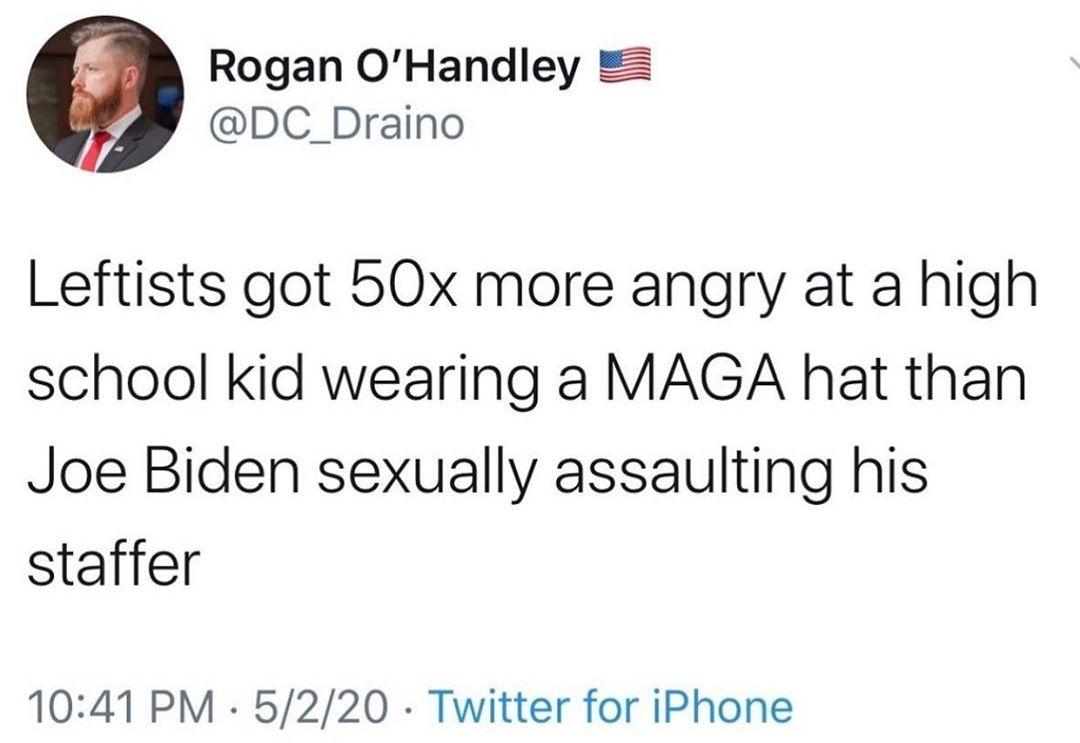
Task: Open the tweet author's profile picture
Action: [104, 94]
